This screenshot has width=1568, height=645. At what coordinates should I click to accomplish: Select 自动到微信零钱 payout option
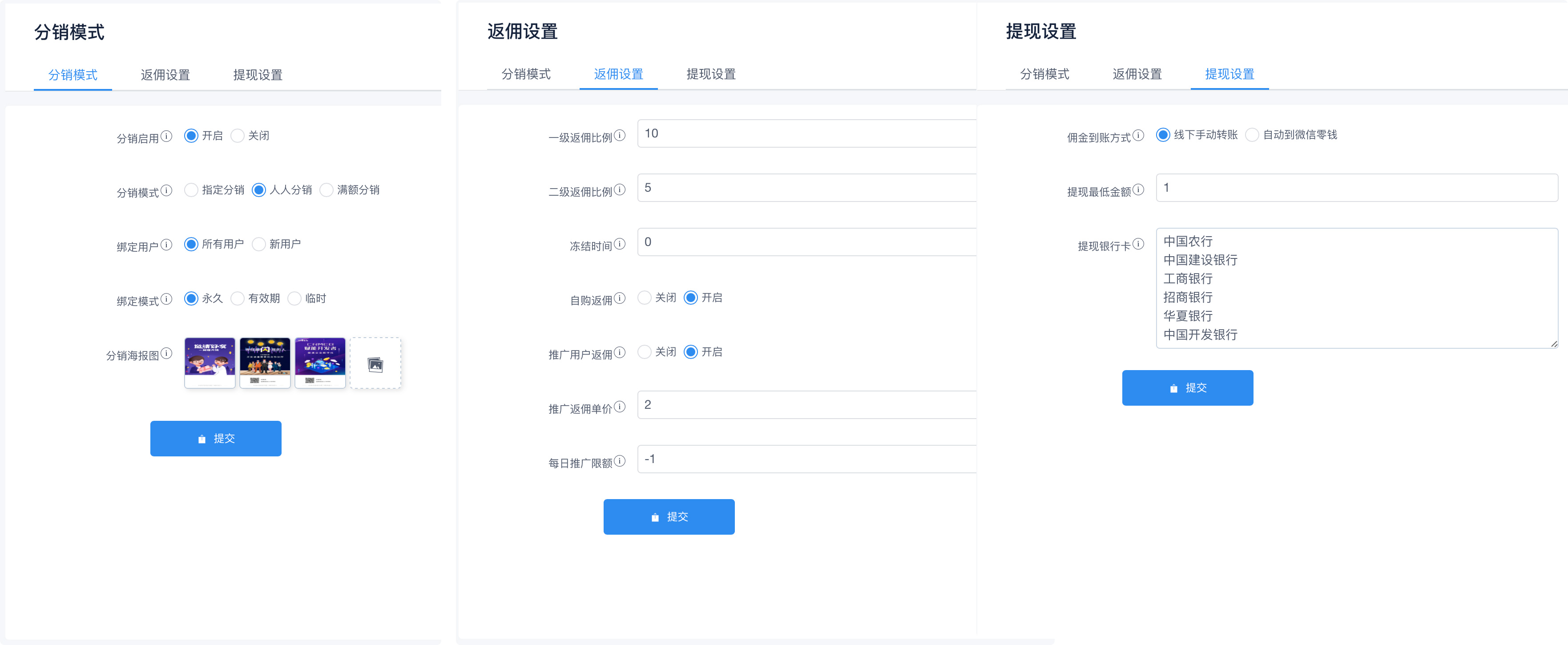[x=1251, y=135]
